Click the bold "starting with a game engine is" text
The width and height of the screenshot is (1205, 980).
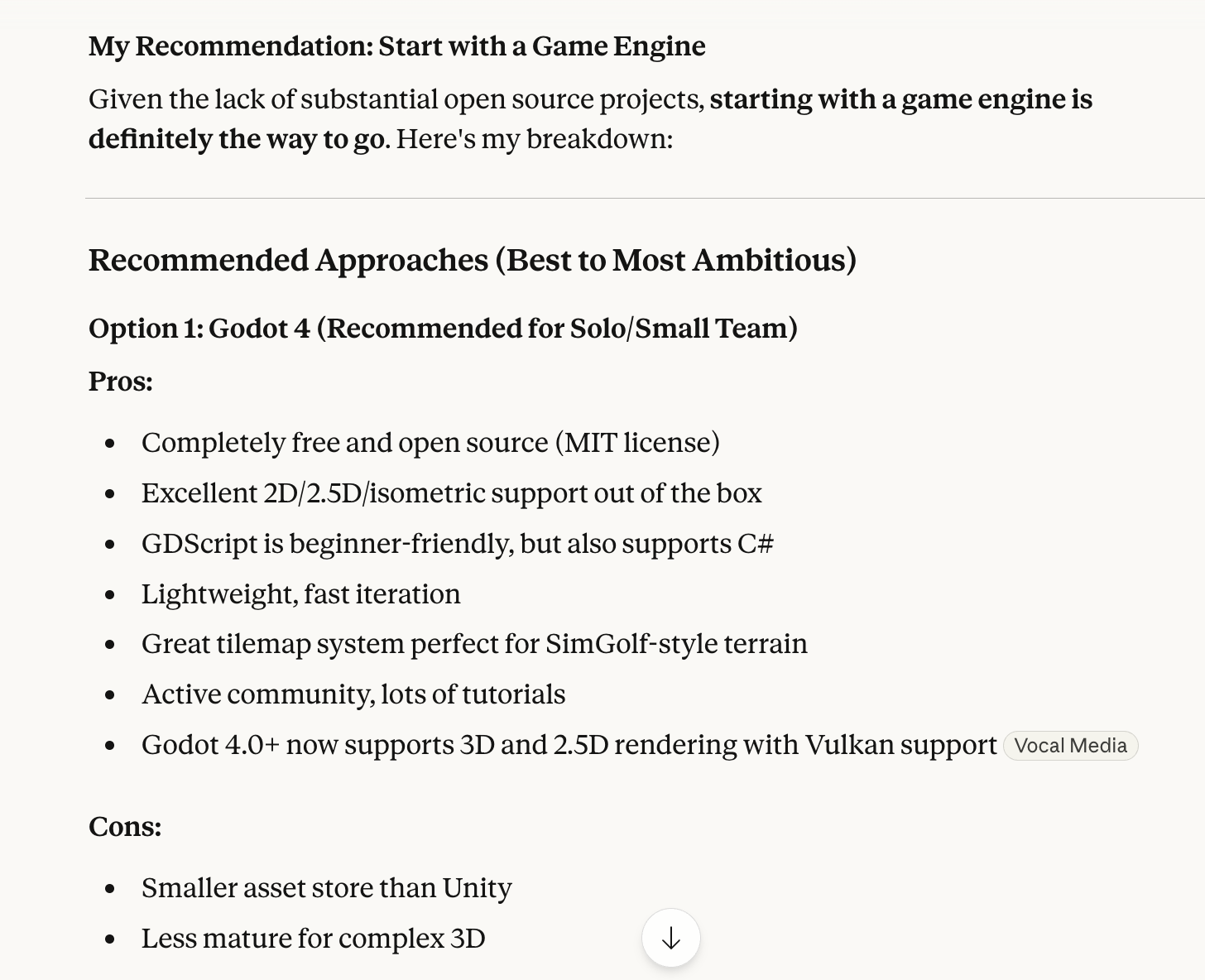click(900, 99)
